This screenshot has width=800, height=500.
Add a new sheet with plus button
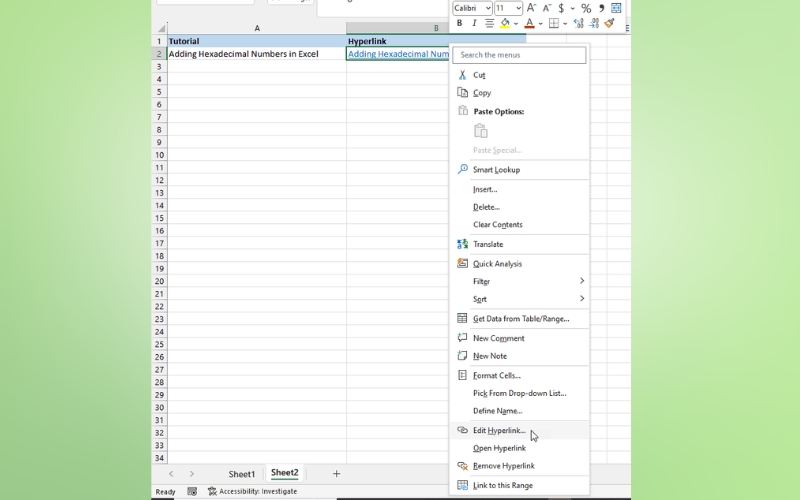click(x=336, y=474)
